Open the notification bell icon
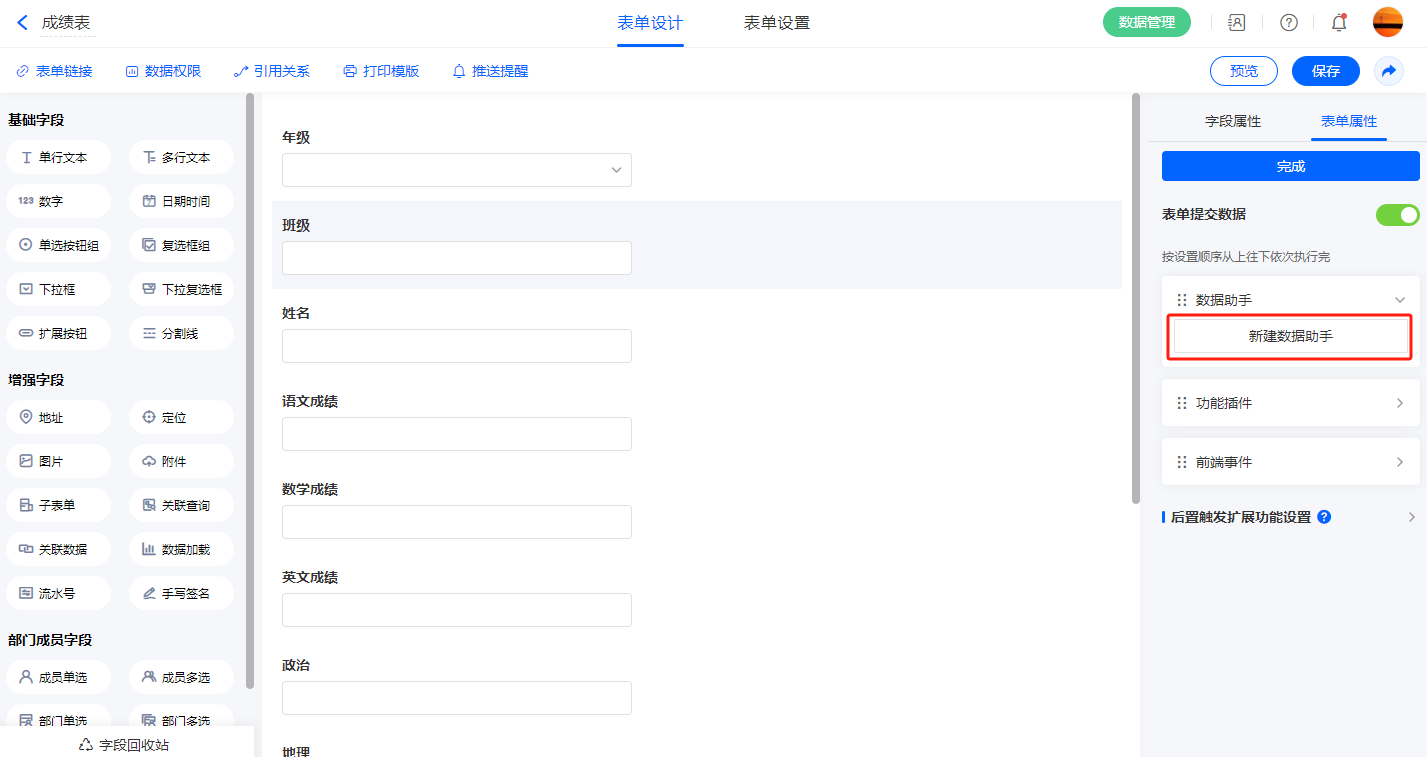The height and width of the screenshot is (757, 1427). (x=1339, y=22)
